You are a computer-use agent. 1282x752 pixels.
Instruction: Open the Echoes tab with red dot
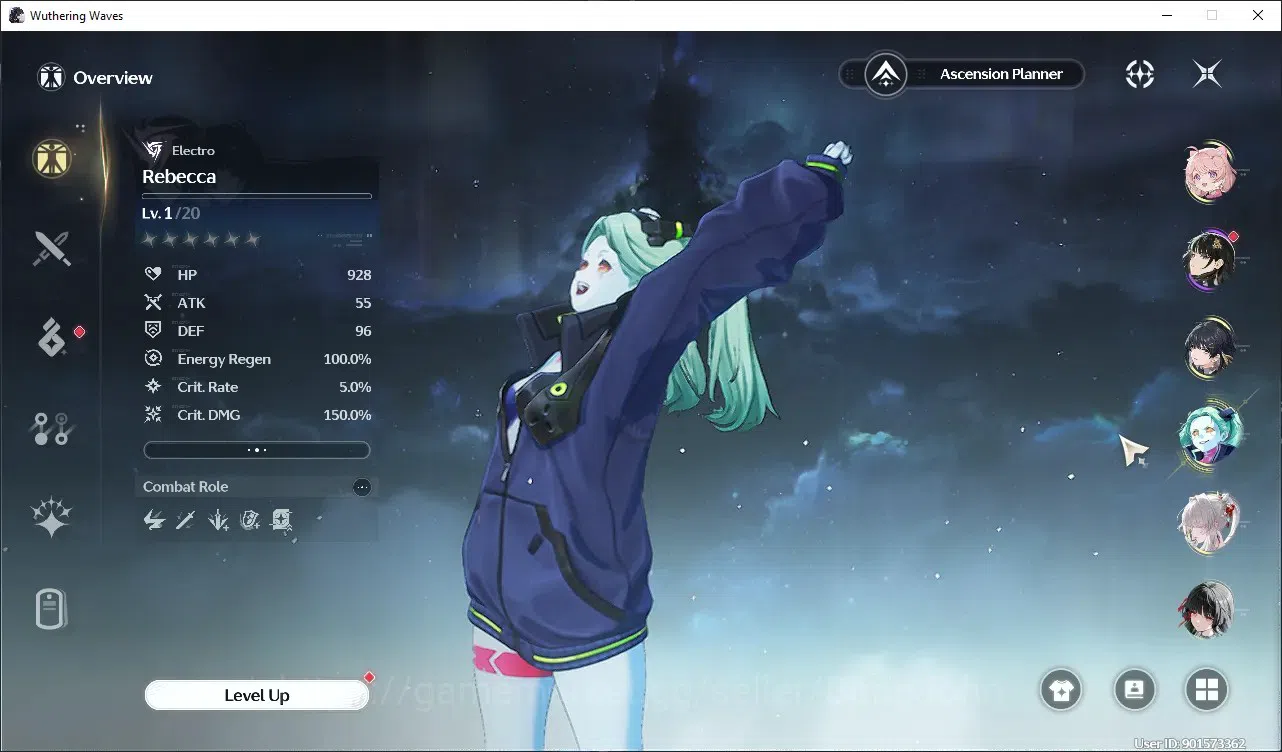pos(51,338)
